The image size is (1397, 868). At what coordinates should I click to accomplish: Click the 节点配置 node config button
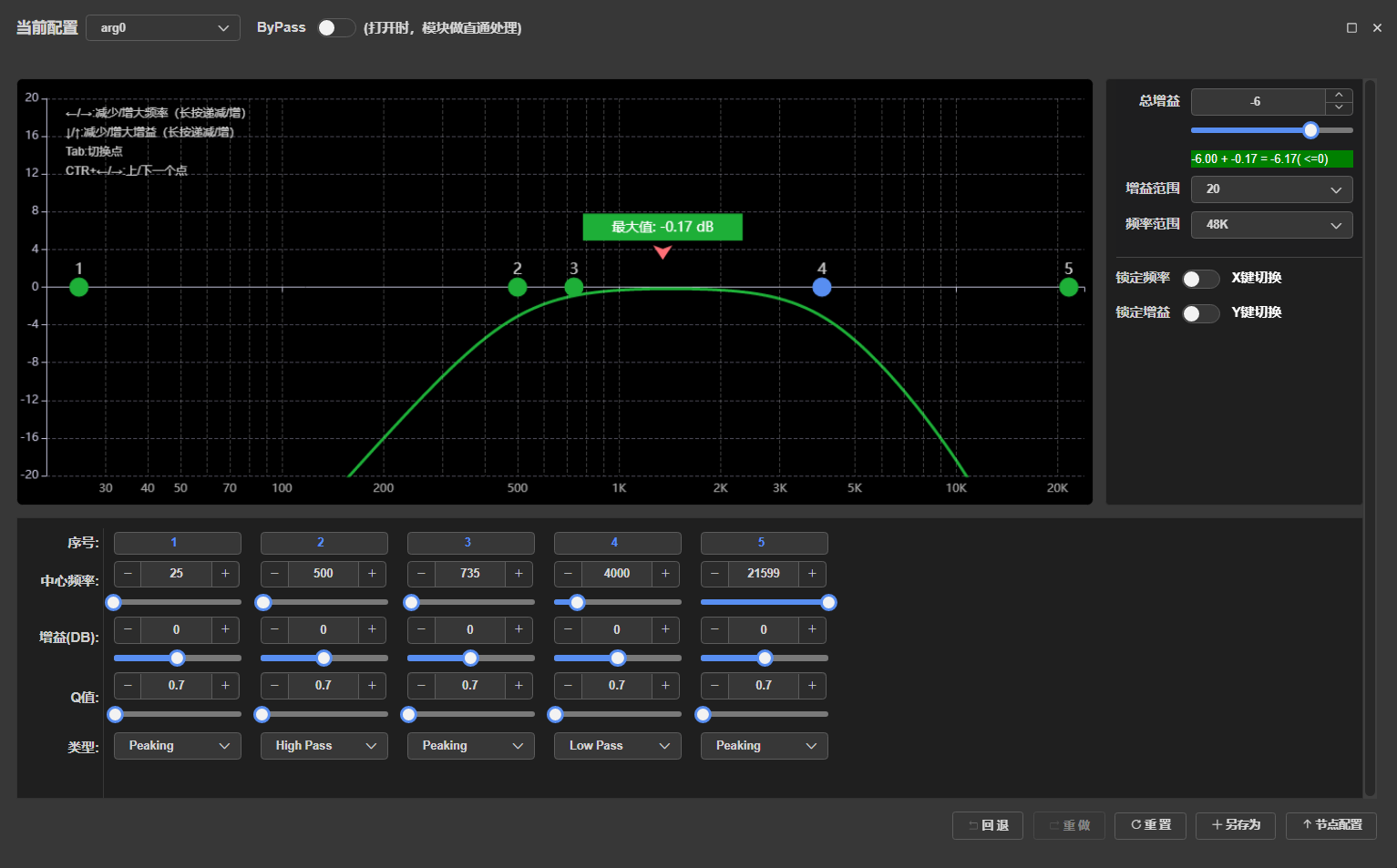tap(1331, 825)
